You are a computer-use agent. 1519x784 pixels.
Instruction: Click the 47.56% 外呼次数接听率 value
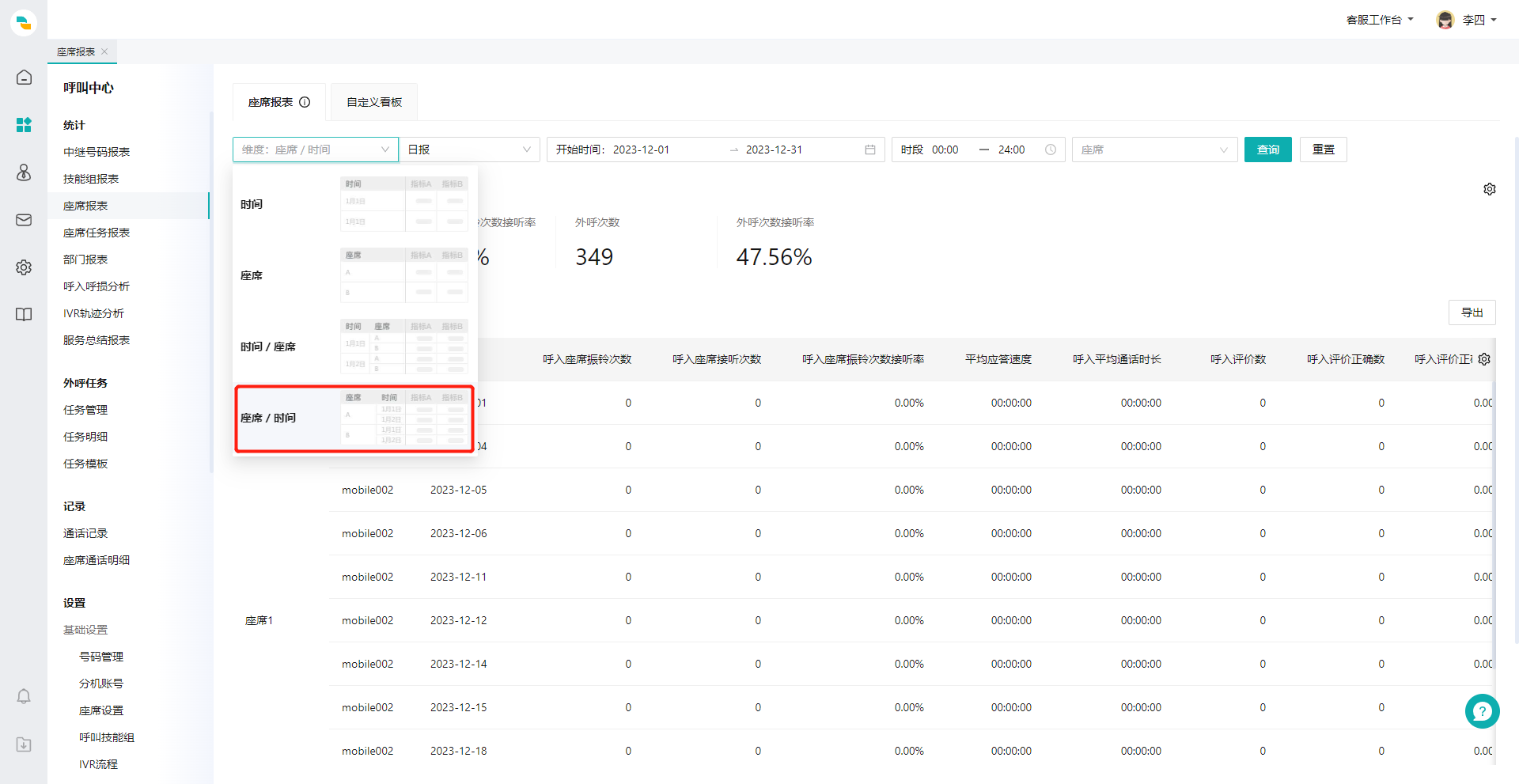tap(774, 257)
